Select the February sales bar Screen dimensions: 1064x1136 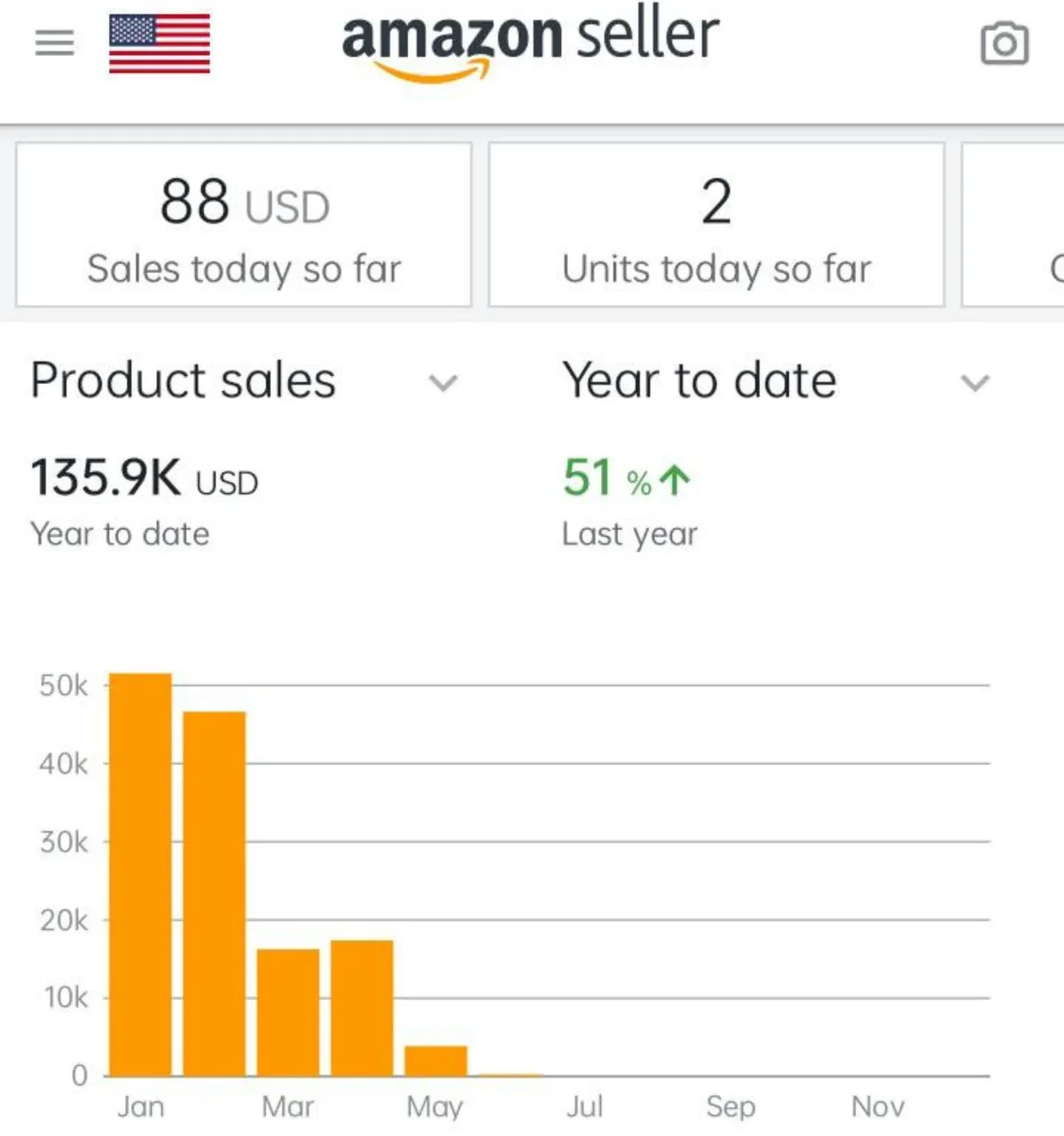(215, 893)
